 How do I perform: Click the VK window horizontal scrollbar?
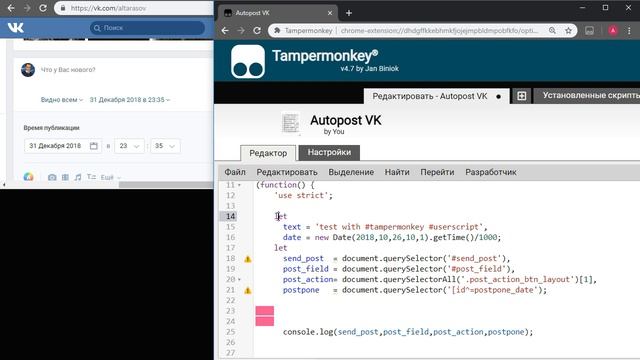pos(165,184)
